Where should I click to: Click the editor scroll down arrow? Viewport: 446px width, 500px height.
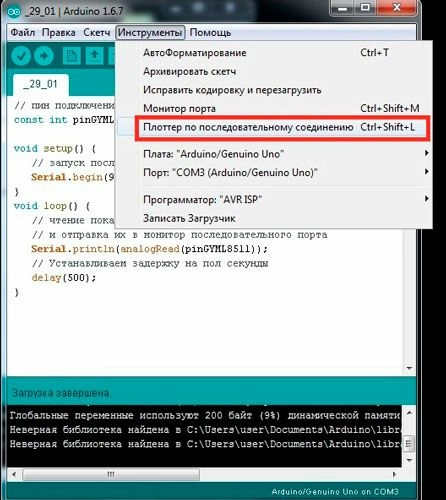[x=409, y=368]
